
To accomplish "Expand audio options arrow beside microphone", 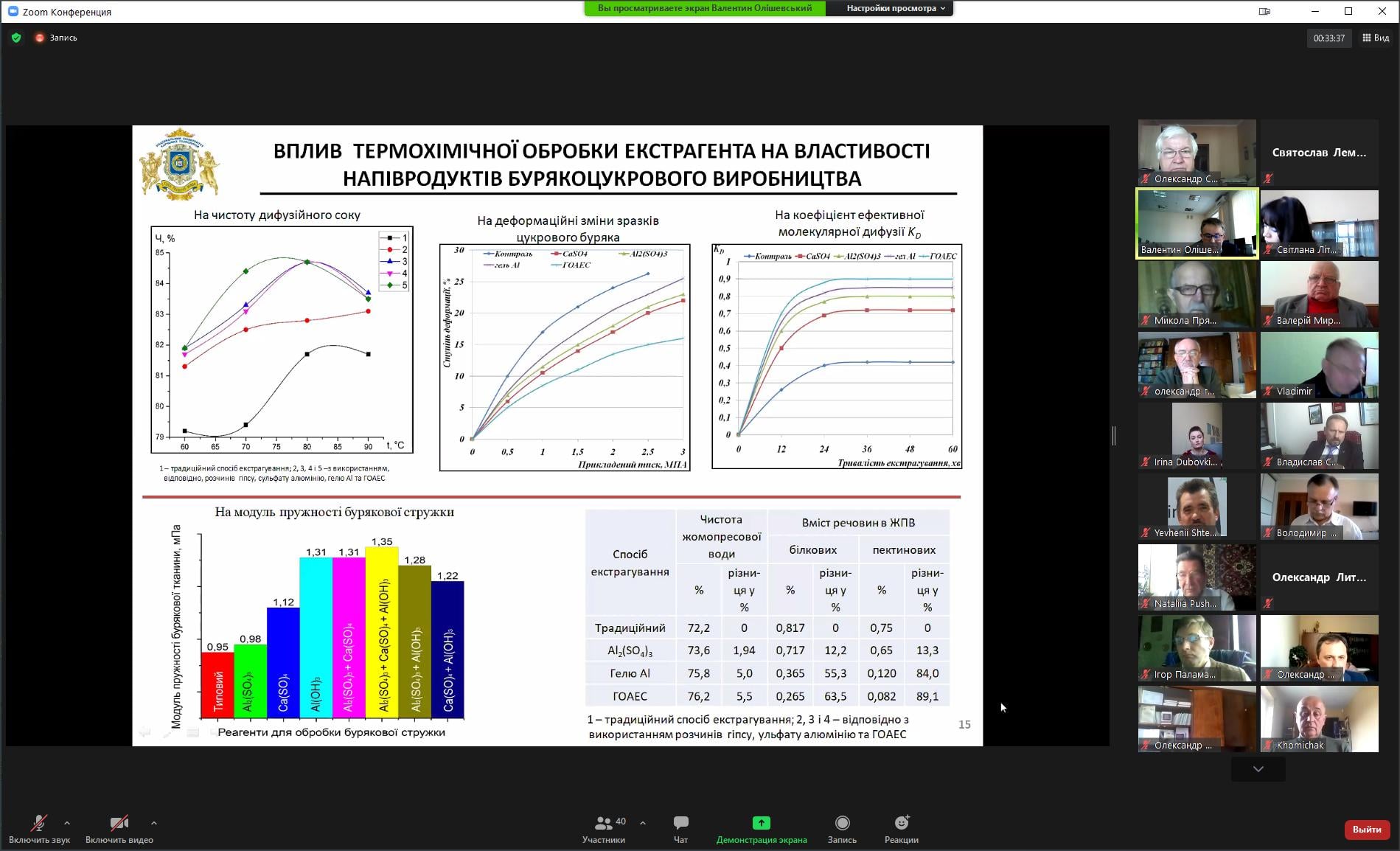I will 67,823.
